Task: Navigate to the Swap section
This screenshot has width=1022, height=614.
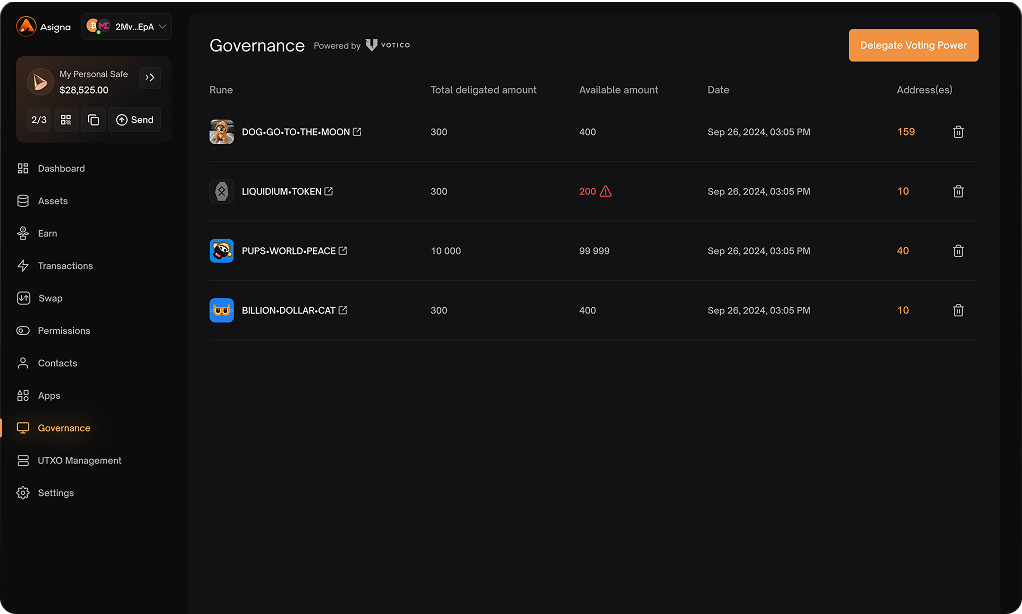Action: (x=50, y=298)
